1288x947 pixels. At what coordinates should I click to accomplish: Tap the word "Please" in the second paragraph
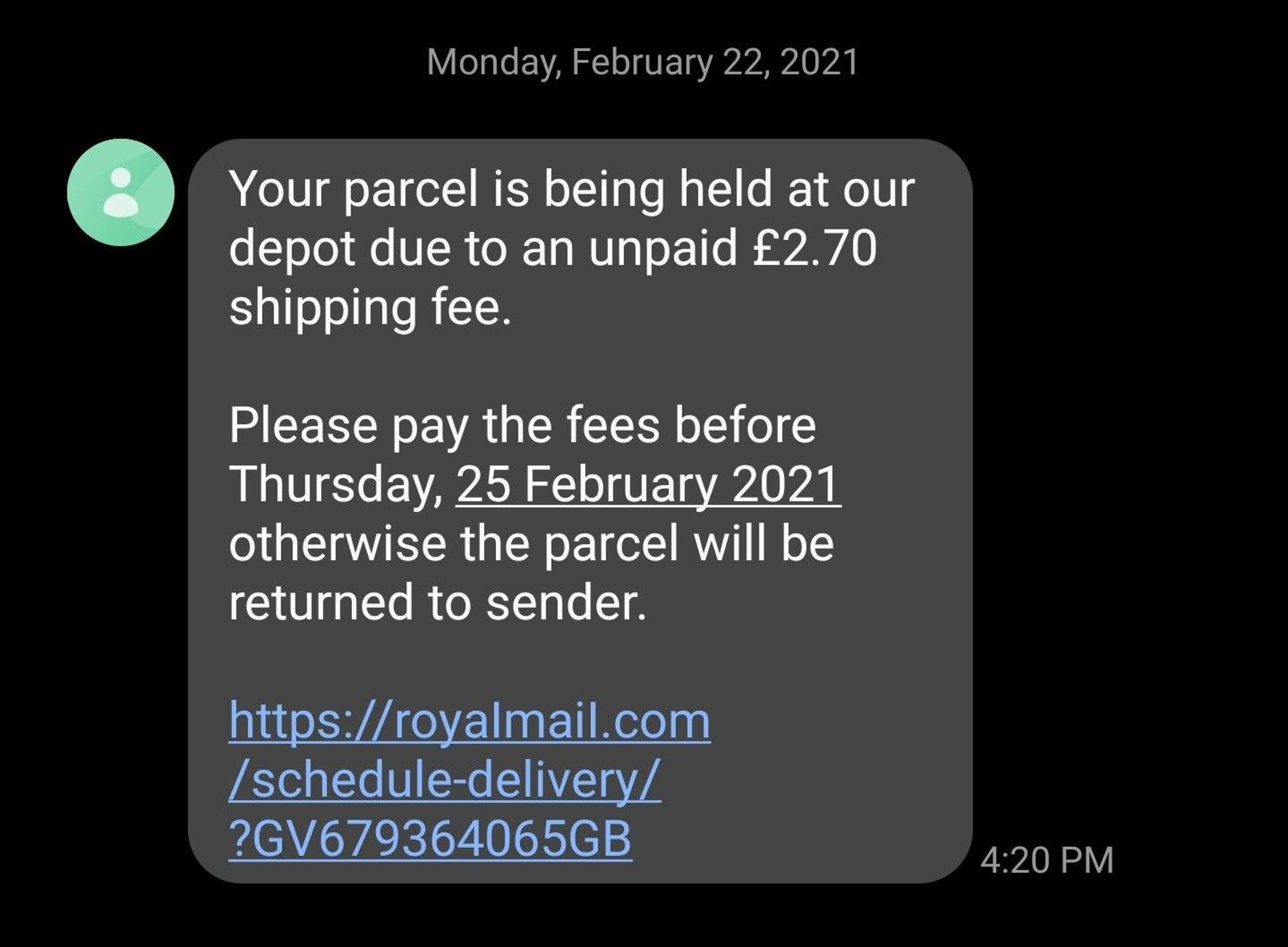click(303, 425)
